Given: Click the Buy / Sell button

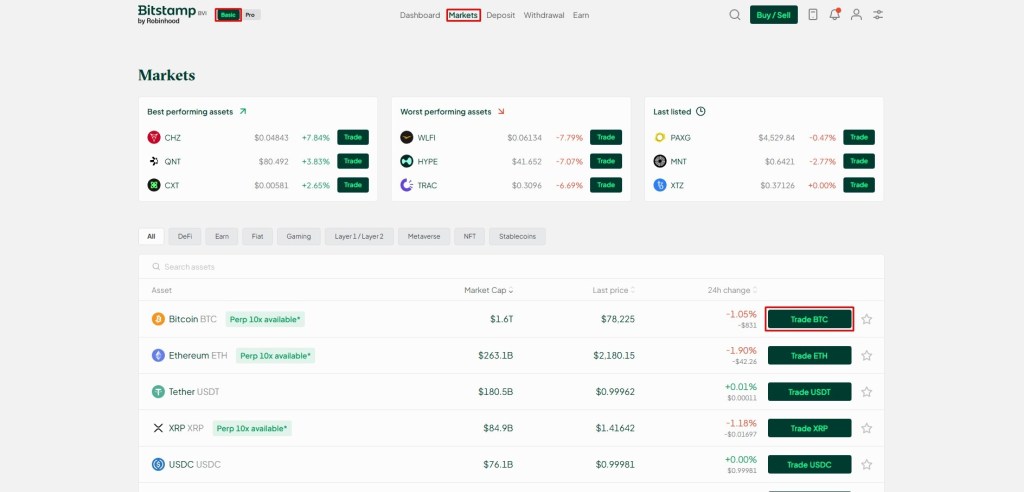Looking at the screenshot, I should coord(774,14).
